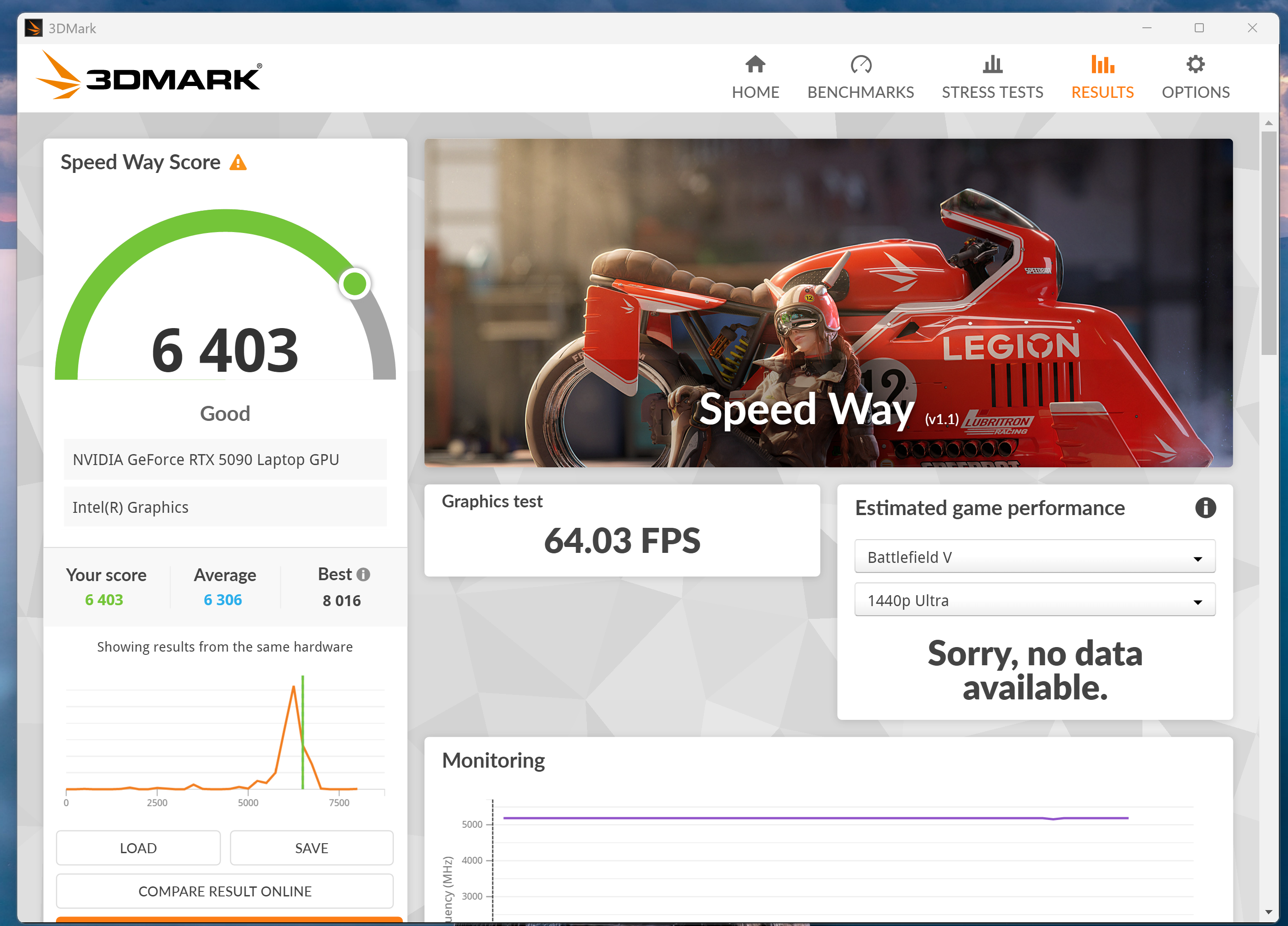Click the info icon next to Best
Screen dimensions: 1288x926
(363, 574)
